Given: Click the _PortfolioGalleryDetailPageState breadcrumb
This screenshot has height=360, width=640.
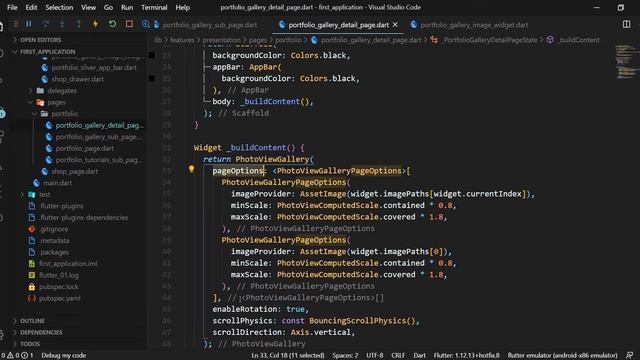Looking at the screenshot, I should click(490, 40).
